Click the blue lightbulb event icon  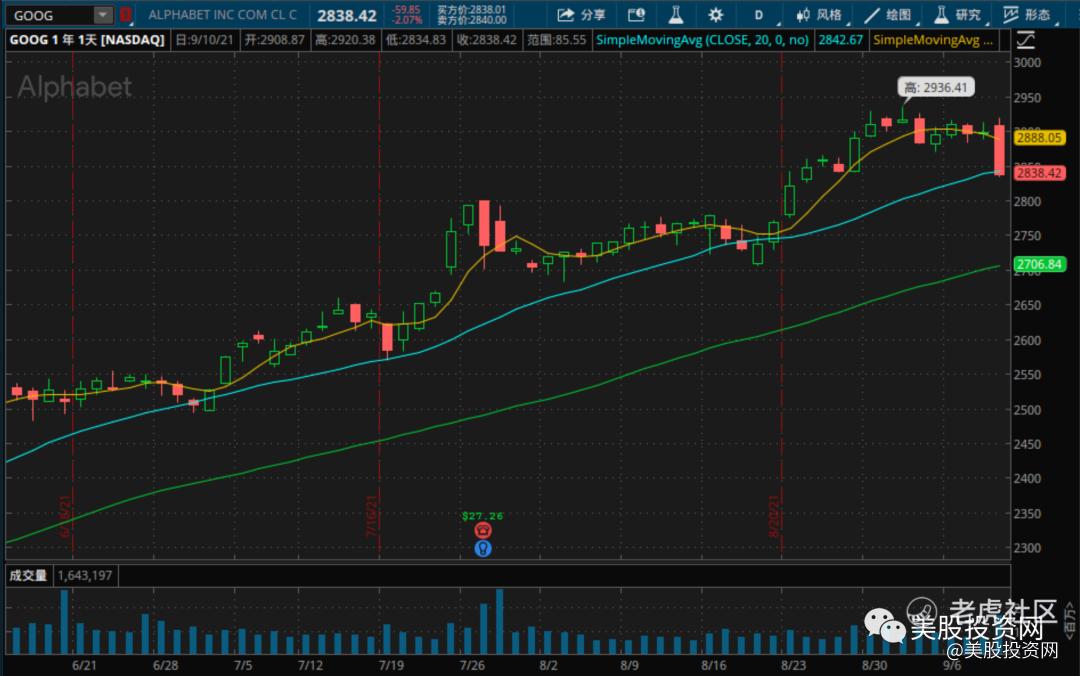(x=483, y=549)
